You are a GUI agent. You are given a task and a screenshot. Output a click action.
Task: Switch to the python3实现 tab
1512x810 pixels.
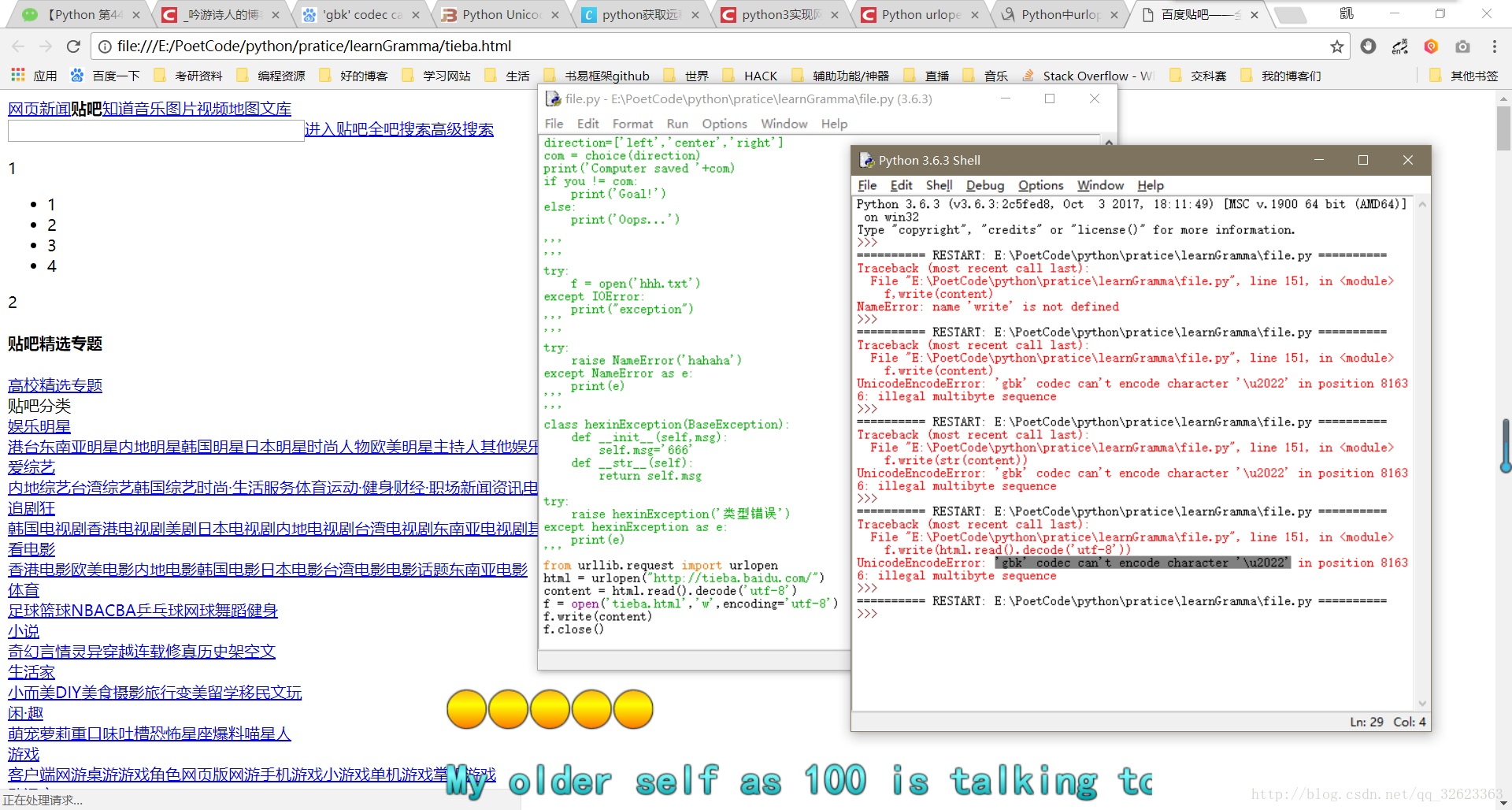click(781, 14)
